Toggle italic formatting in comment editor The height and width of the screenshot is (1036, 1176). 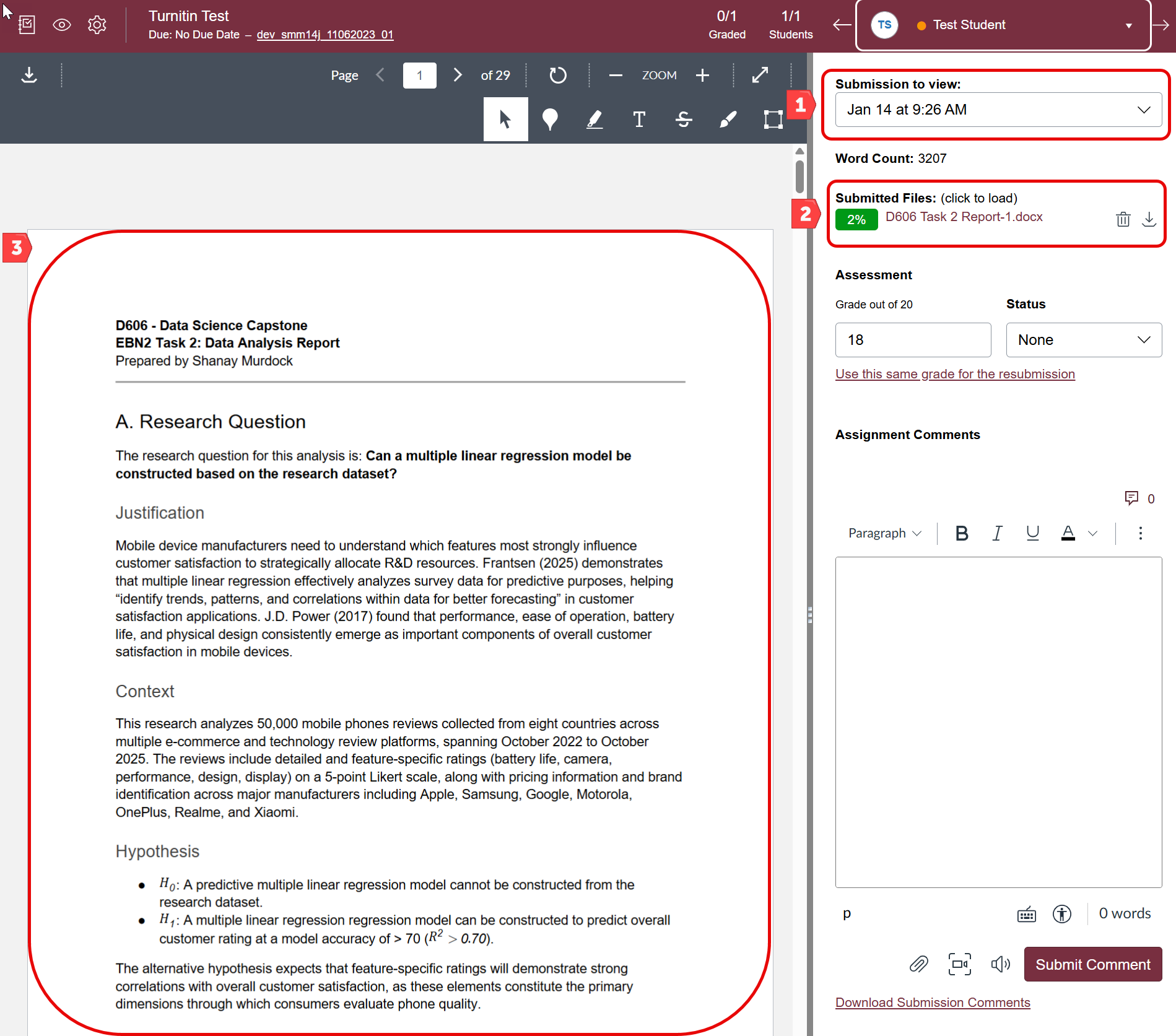[x=997, y=533]
